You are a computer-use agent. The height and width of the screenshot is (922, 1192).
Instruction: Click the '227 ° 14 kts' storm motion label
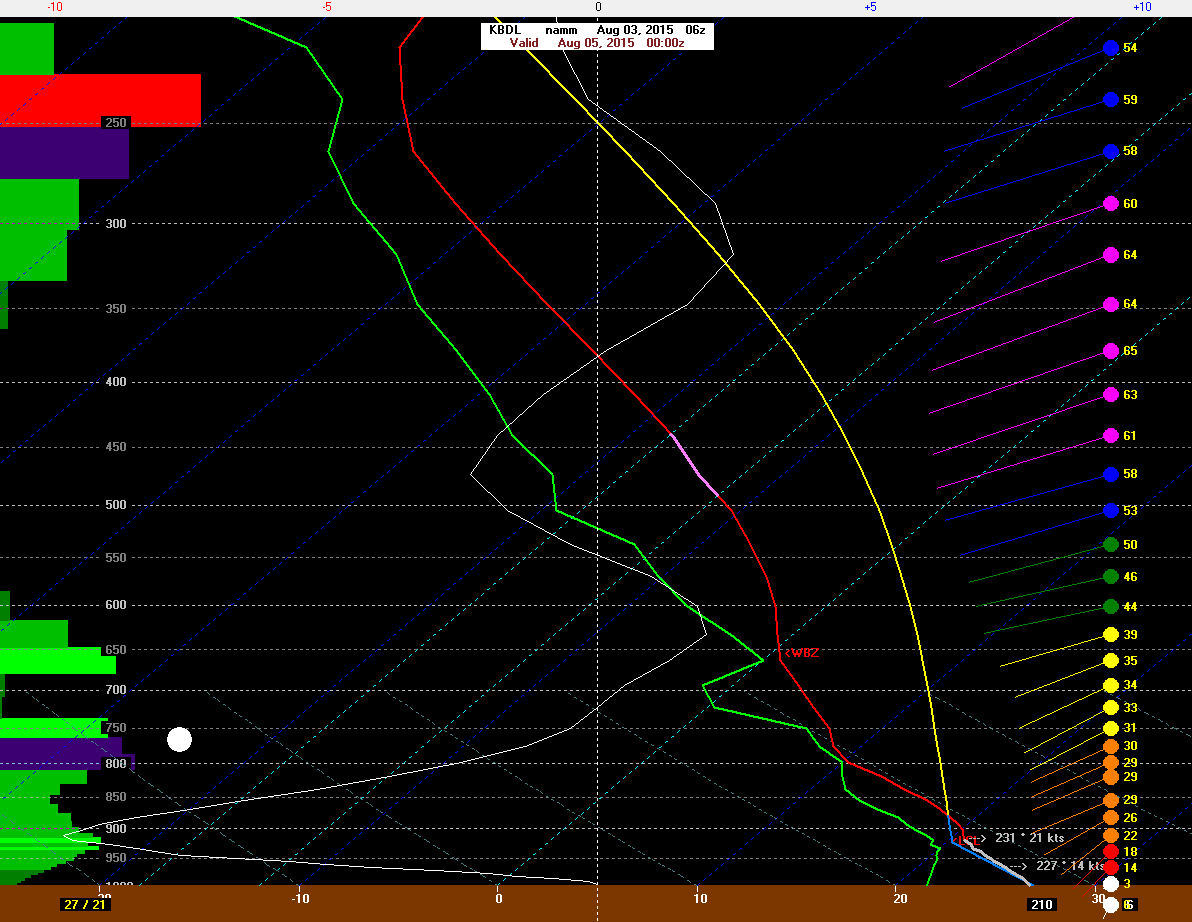1070,866
